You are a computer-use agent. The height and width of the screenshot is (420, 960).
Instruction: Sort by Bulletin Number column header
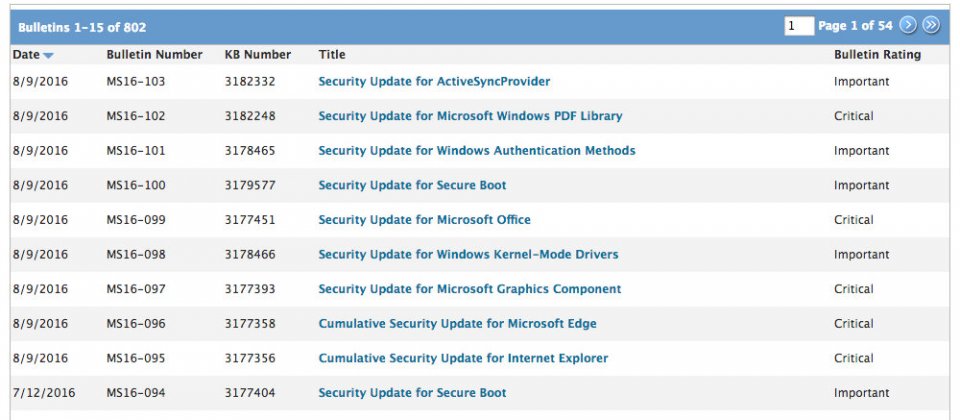(x=154, y=54)
